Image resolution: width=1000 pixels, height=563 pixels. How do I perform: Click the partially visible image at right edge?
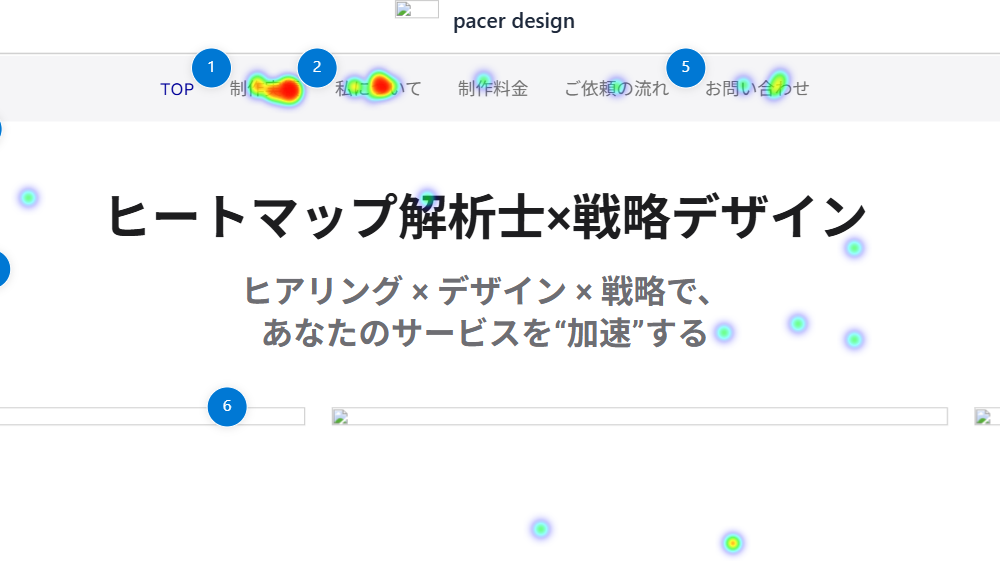point(987,416)
